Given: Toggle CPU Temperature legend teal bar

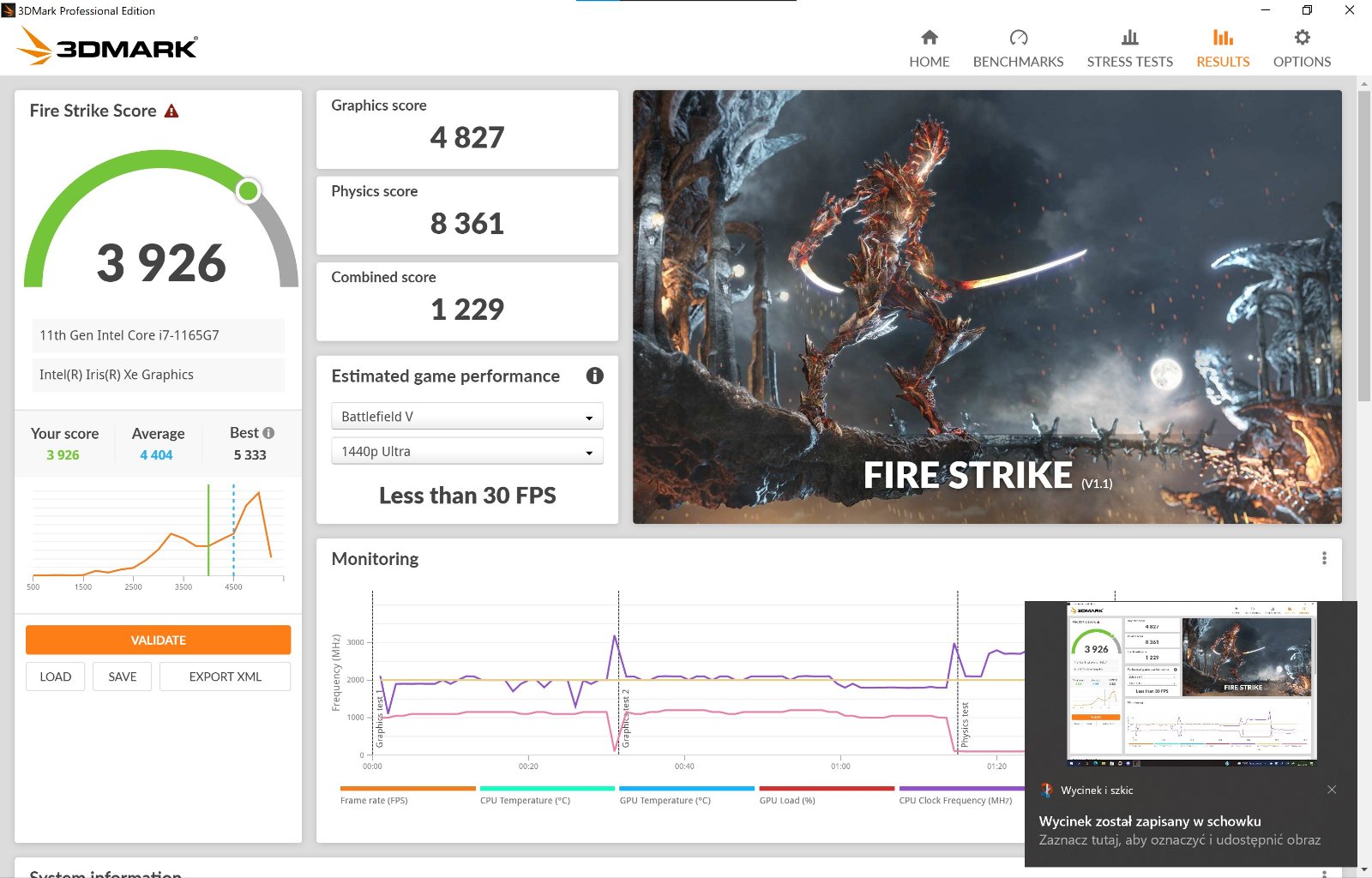Looking at the screenshot, I should 547,788.
